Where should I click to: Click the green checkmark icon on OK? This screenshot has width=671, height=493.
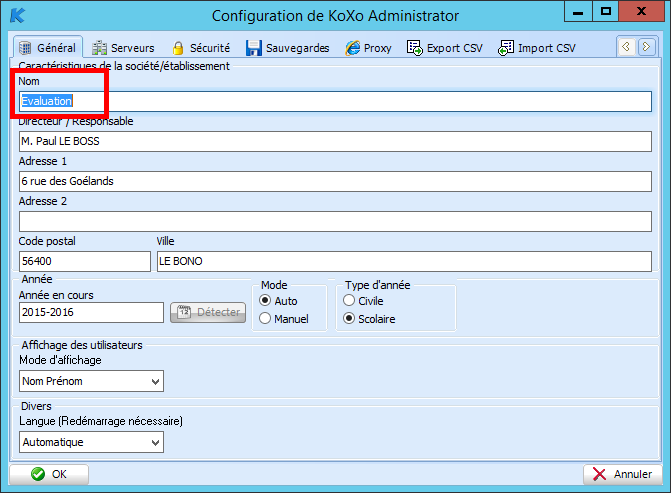(38, 474)
